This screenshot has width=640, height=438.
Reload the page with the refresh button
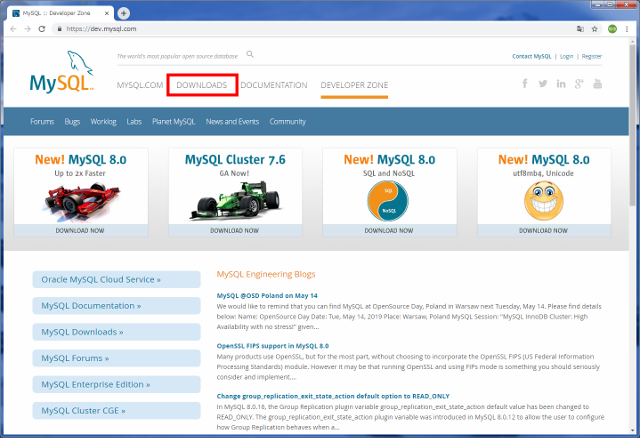(x=41, y=29)
